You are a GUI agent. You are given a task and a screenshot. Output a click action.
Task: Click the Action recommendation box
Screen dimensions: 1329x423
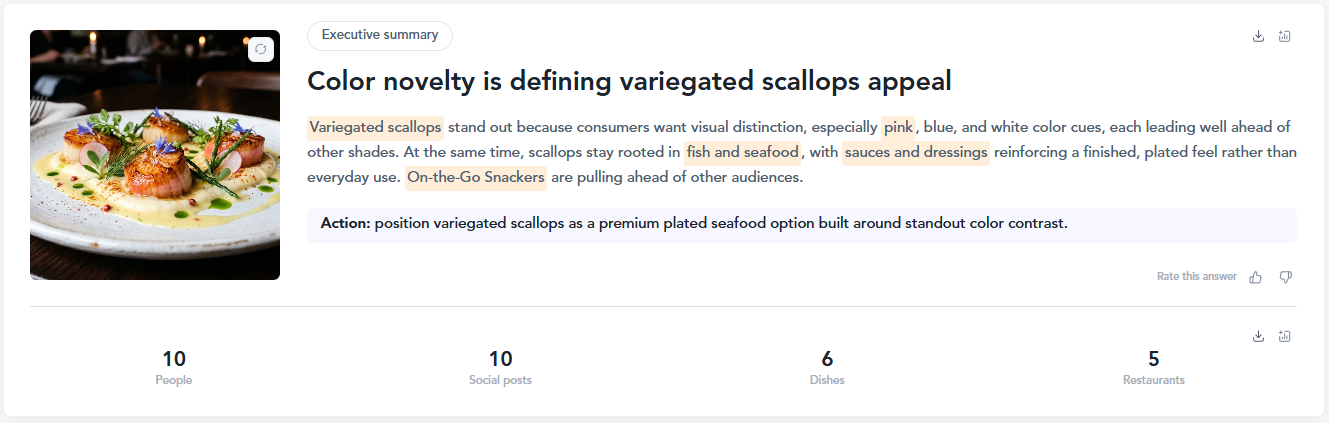[802, 225]
